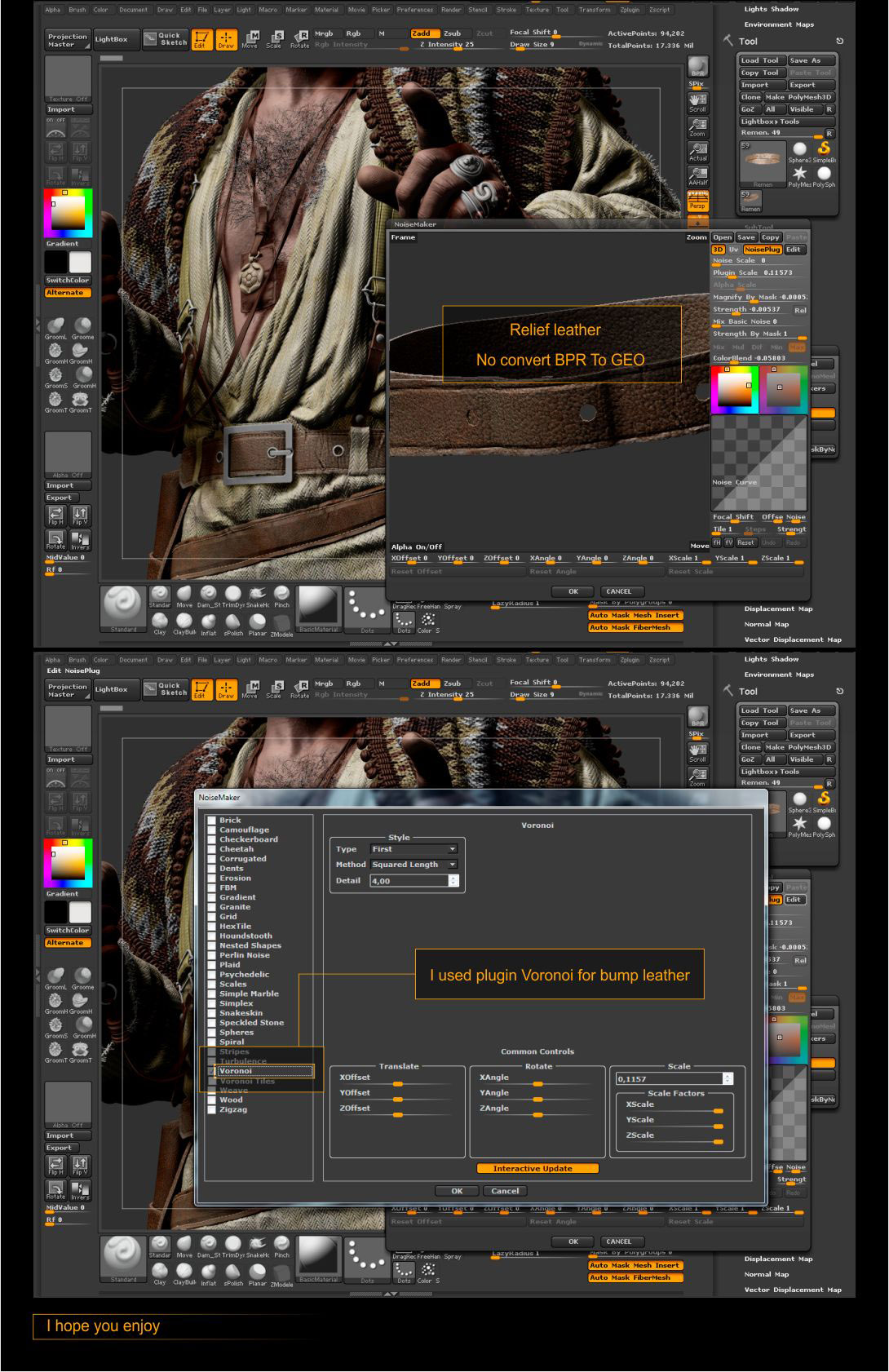Screen dimensions: 889x1372
Task: Adjust Plugin Scale slider in upper NoiseMaker panel
Action: click(759, 273)
